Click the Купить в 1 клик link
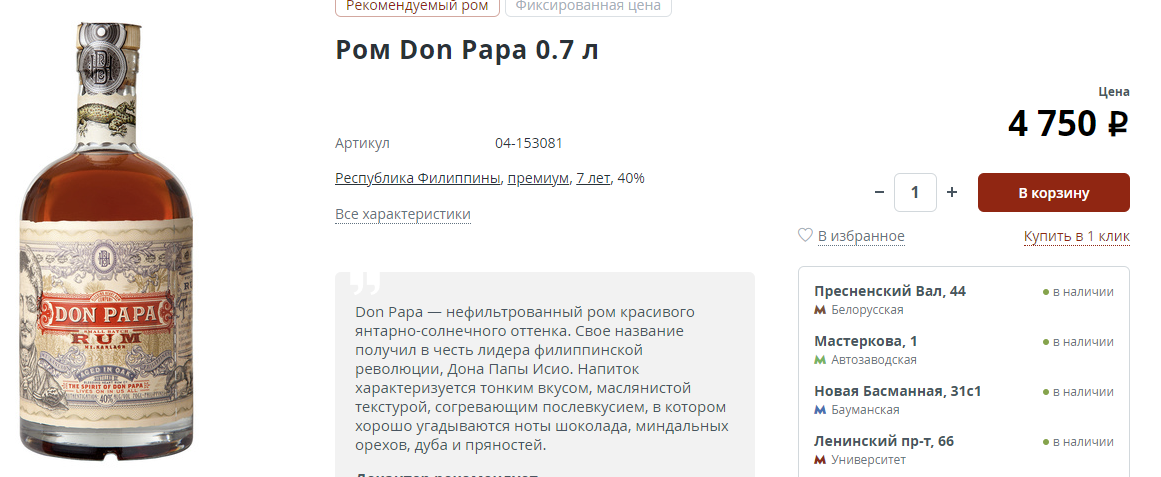This screenshot has height=477, width=1161. click(1077, 236)
